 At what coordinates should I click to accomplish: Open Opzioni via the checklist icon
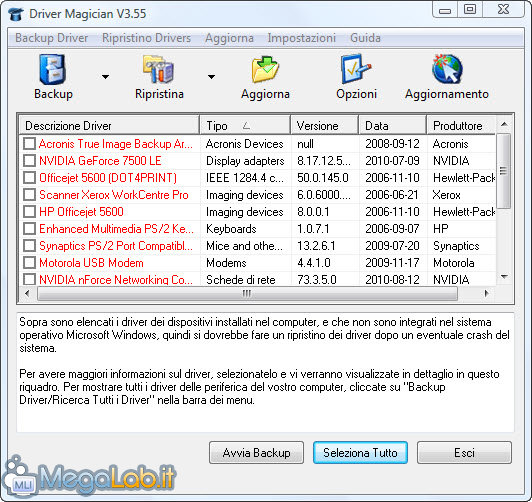356,69
